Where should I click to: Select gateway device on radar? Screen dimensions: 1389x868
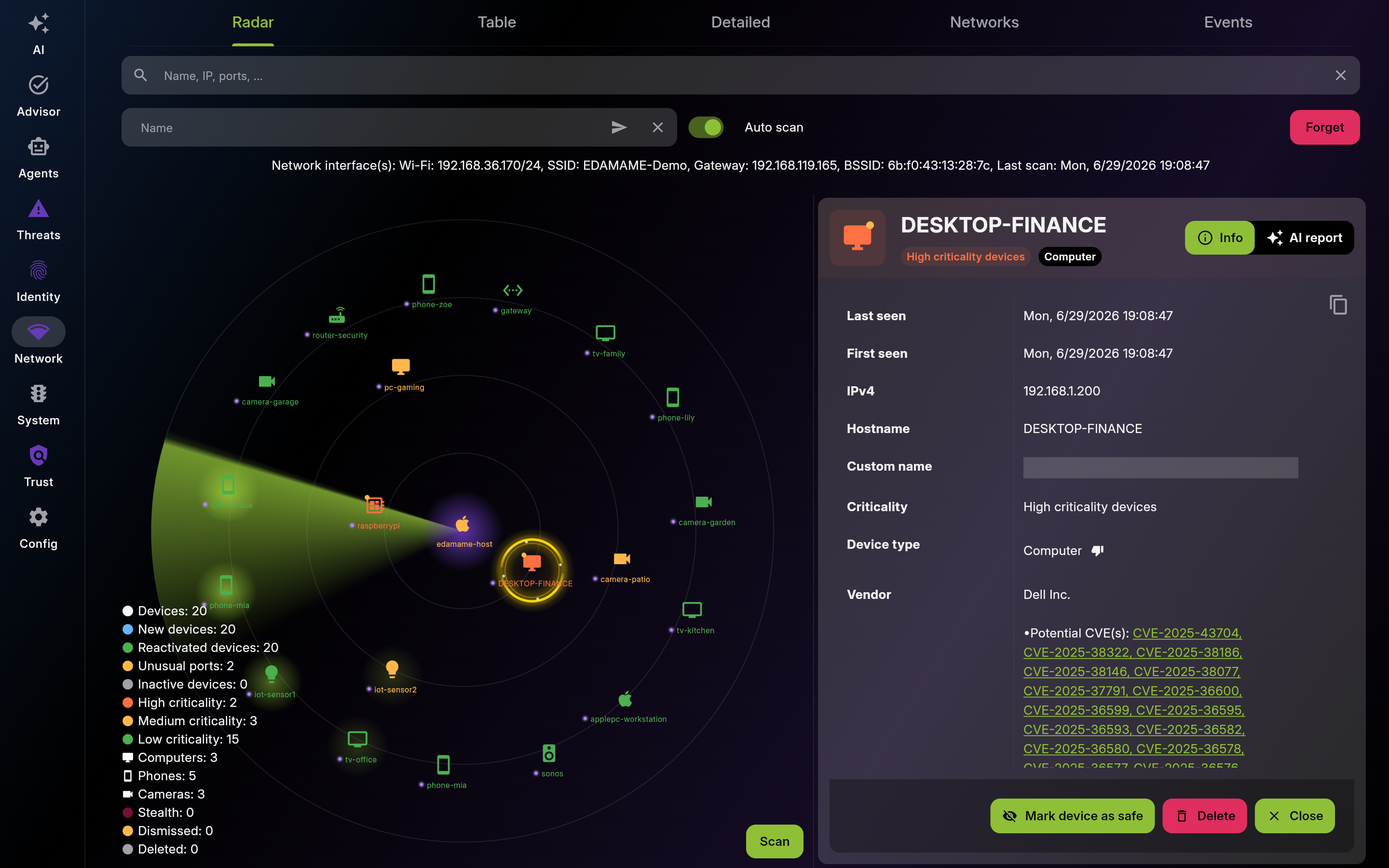pyautogui.click(x=513, y=290)
